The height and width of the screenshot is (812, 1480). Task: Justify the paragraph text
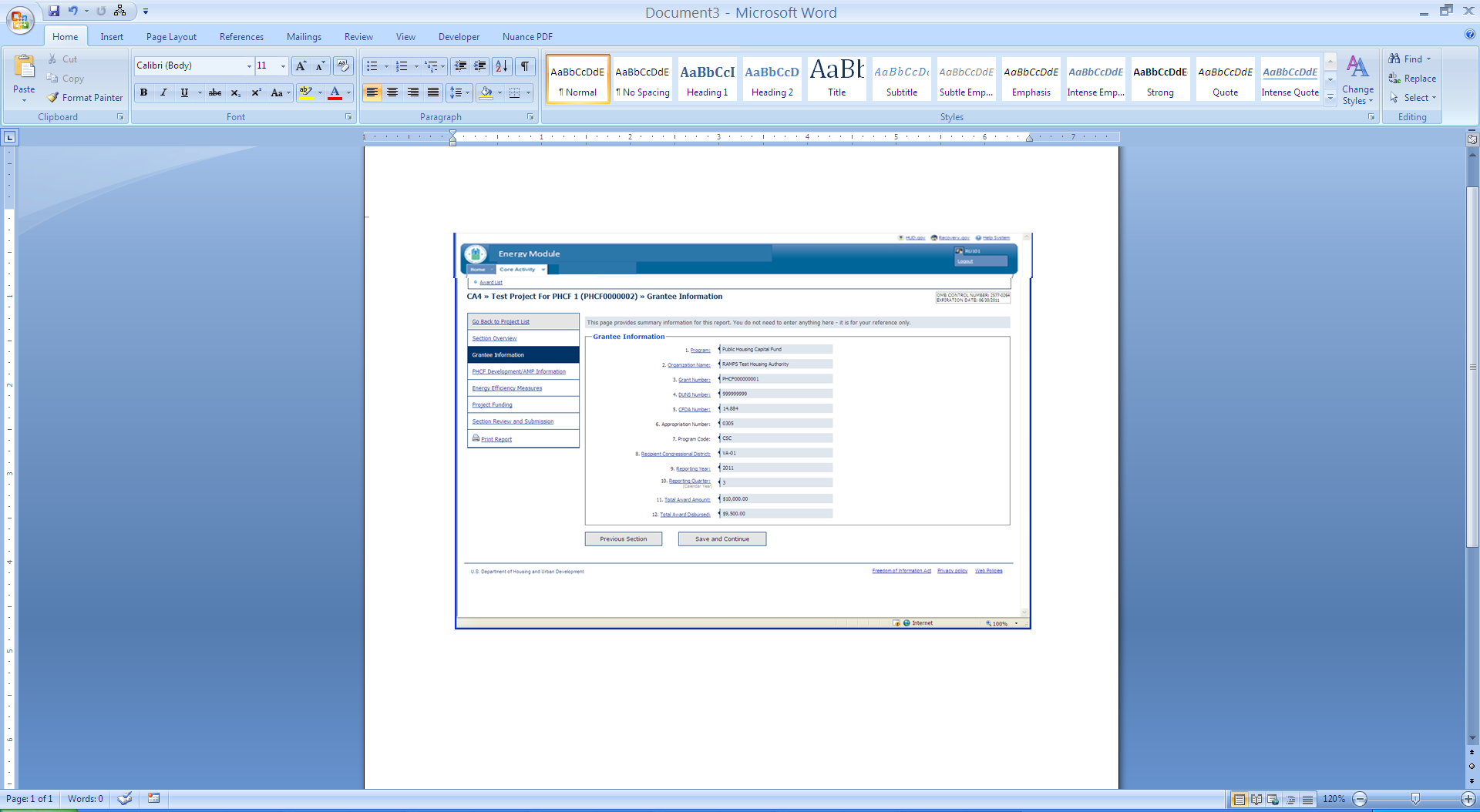[433, 92]
